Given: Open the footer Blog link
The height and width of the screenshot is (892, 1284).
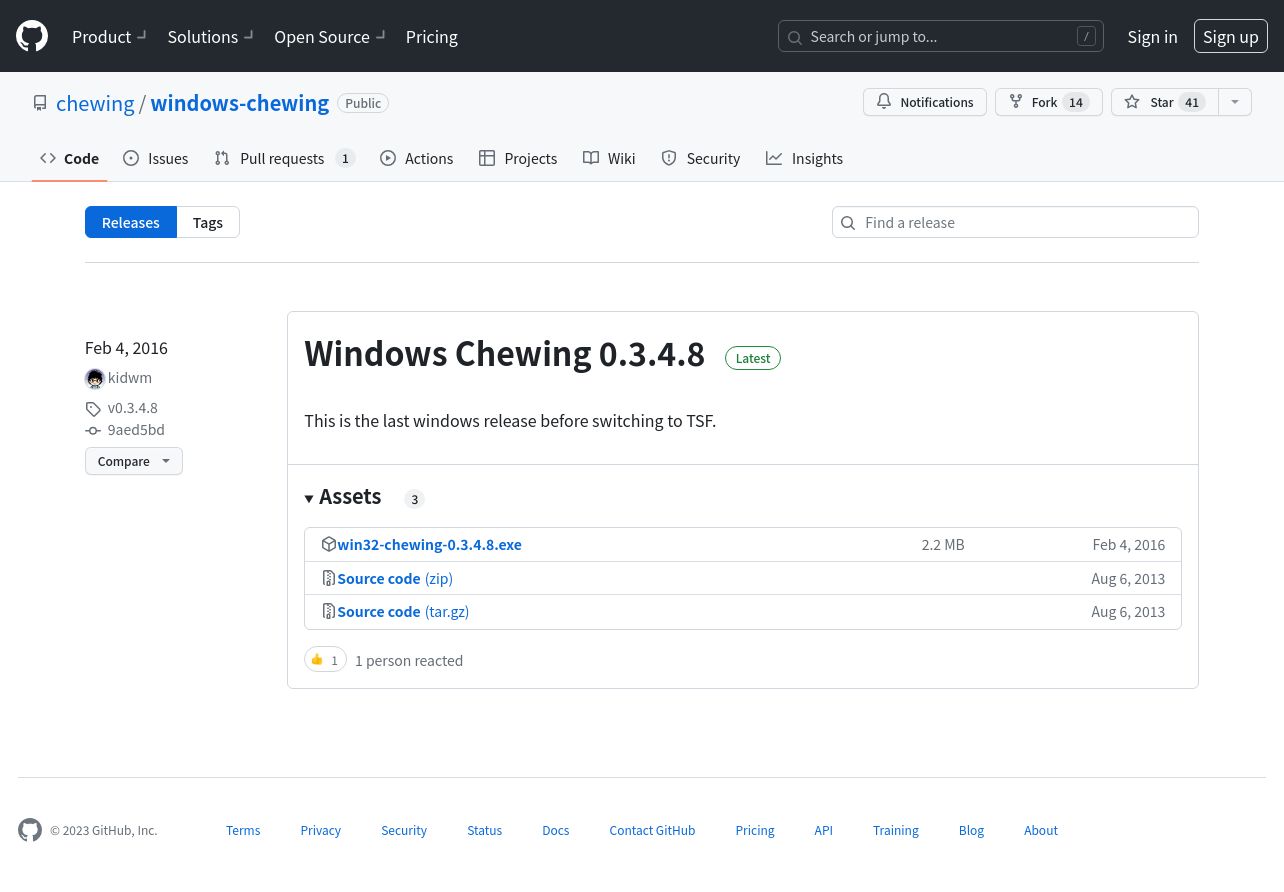Looking at the screenshot, I should tap(971, 830).
